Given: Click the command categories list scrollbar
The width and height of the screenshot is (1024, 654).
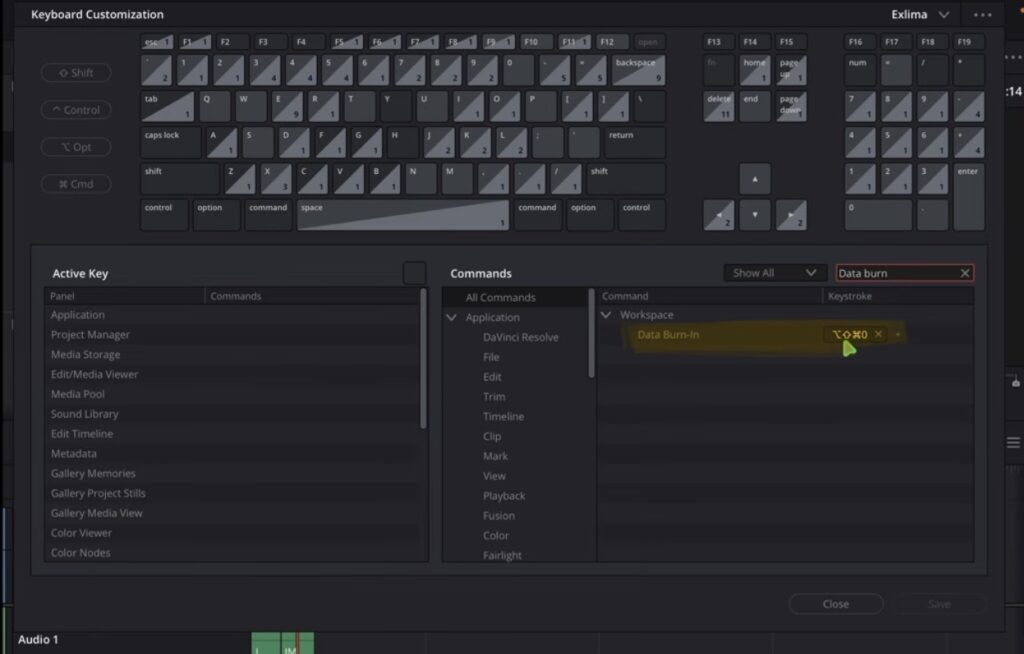Looking at the screenshot, I should [592, 333].
